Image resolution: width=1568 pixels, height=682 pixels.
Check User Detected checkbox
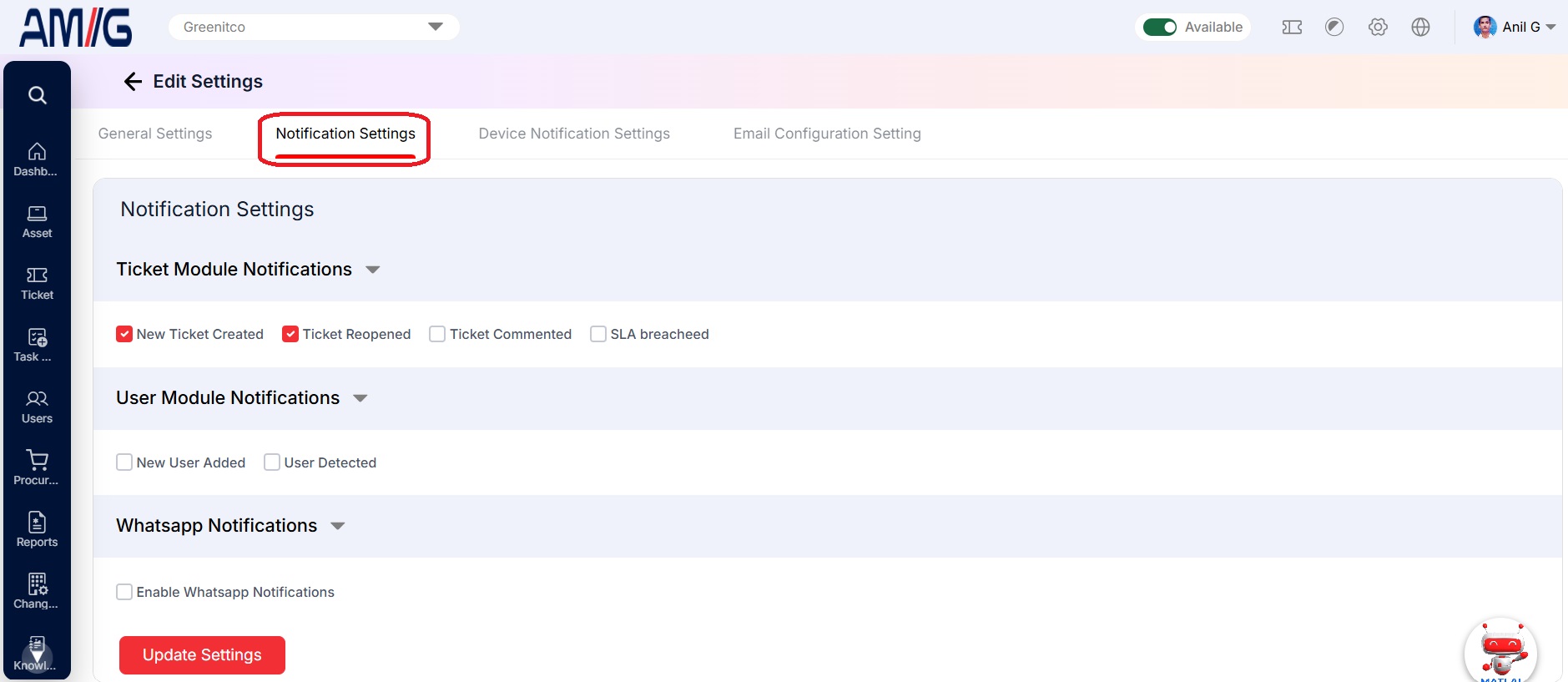coord(272,462)
